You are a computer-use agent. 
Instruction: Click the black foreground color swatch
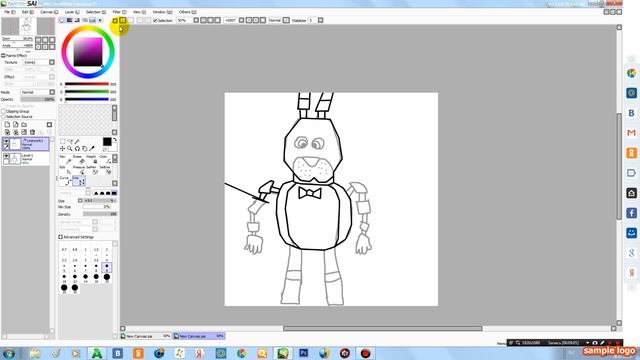pyautogui.click(x=107, y=142)
